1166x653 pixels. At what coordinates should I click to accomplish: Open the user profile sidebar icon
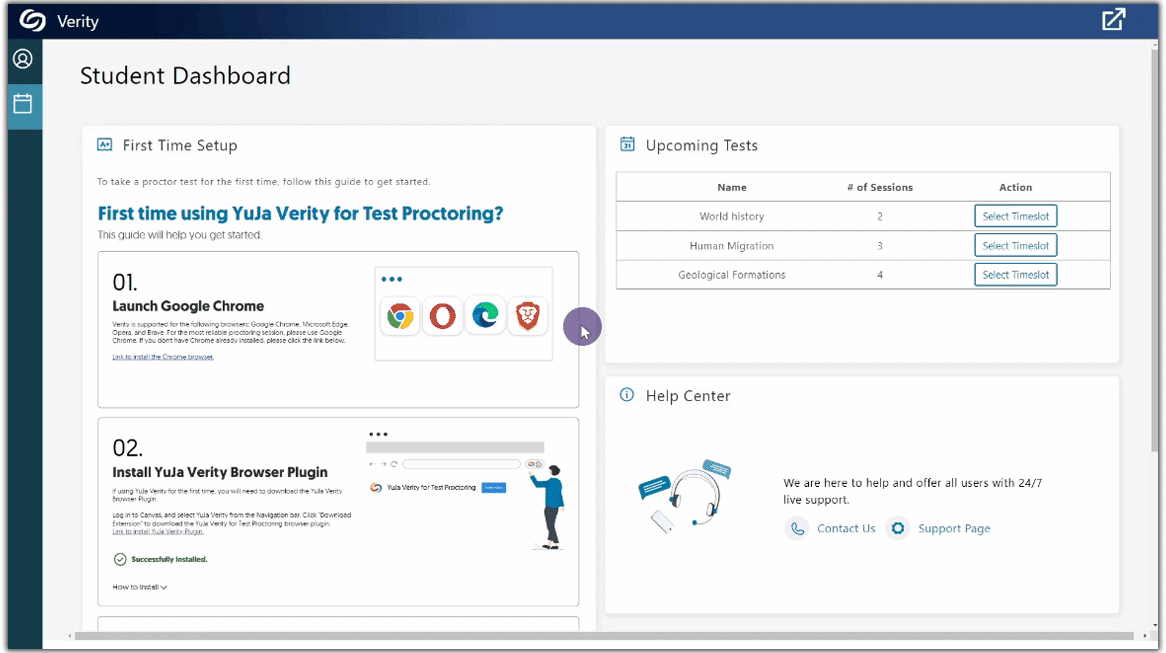pos(23,59)
